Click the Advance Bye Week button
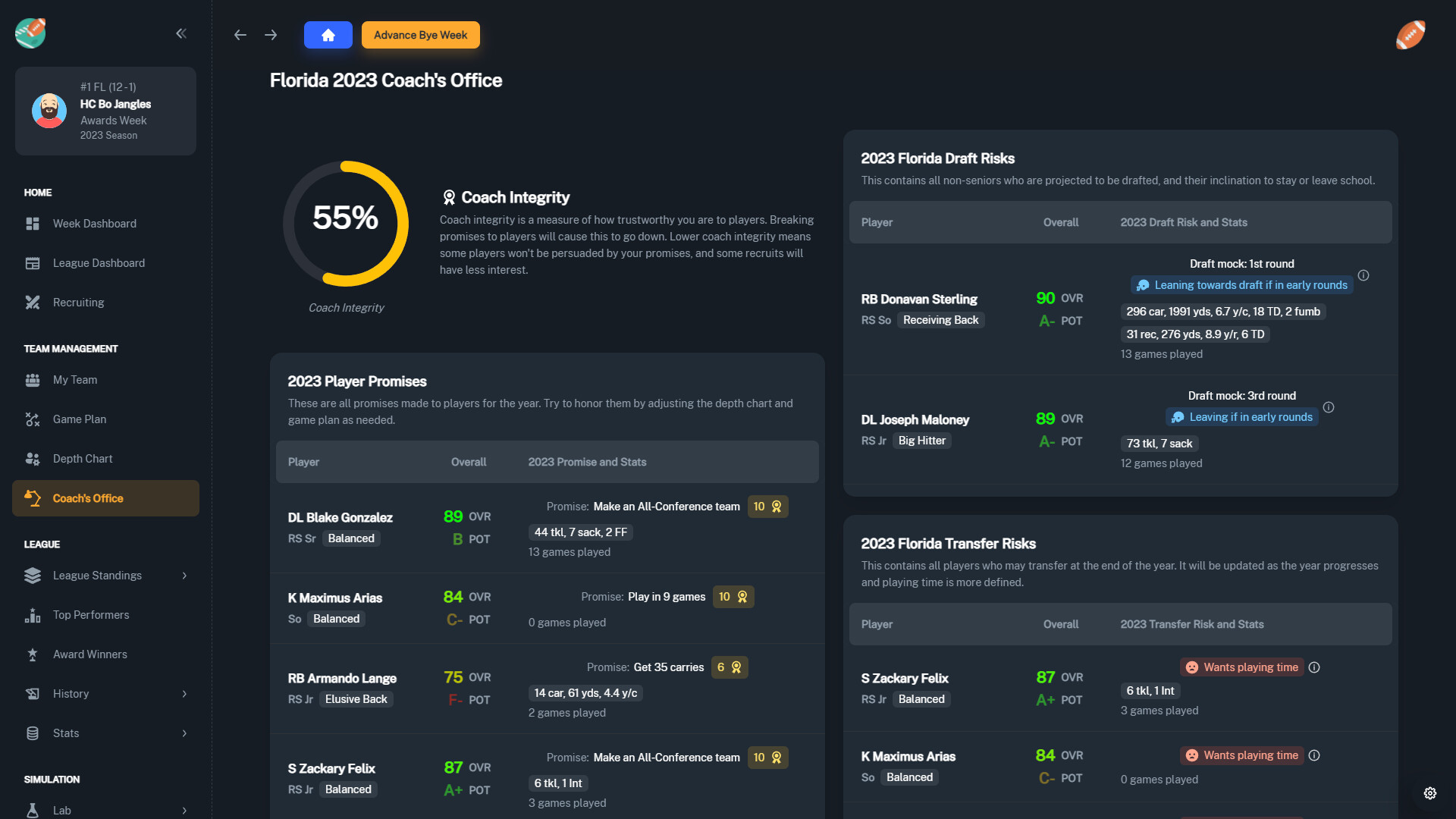The height and width of the screenshot is (819, 1456). pyautogui.click(x=420, y=35)
